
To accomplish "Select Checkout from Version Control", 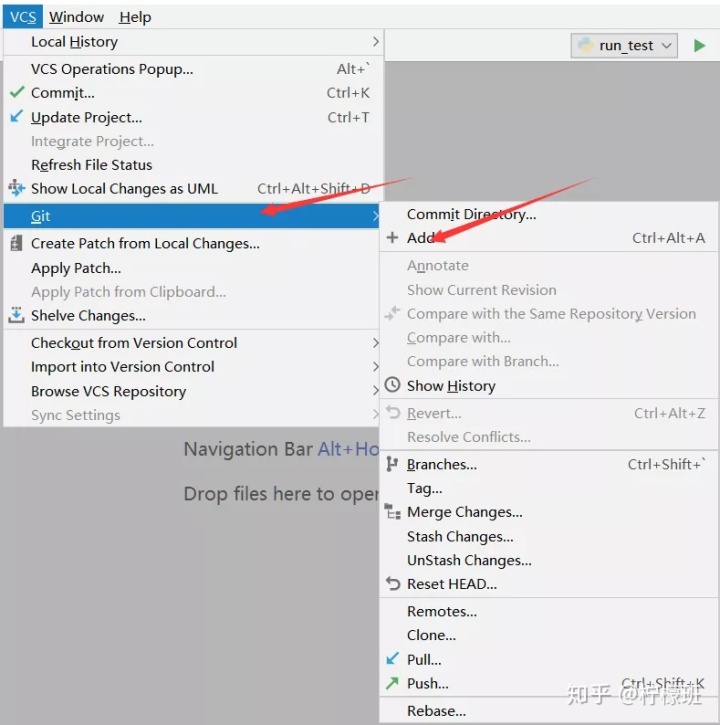I will coord(191,343).
